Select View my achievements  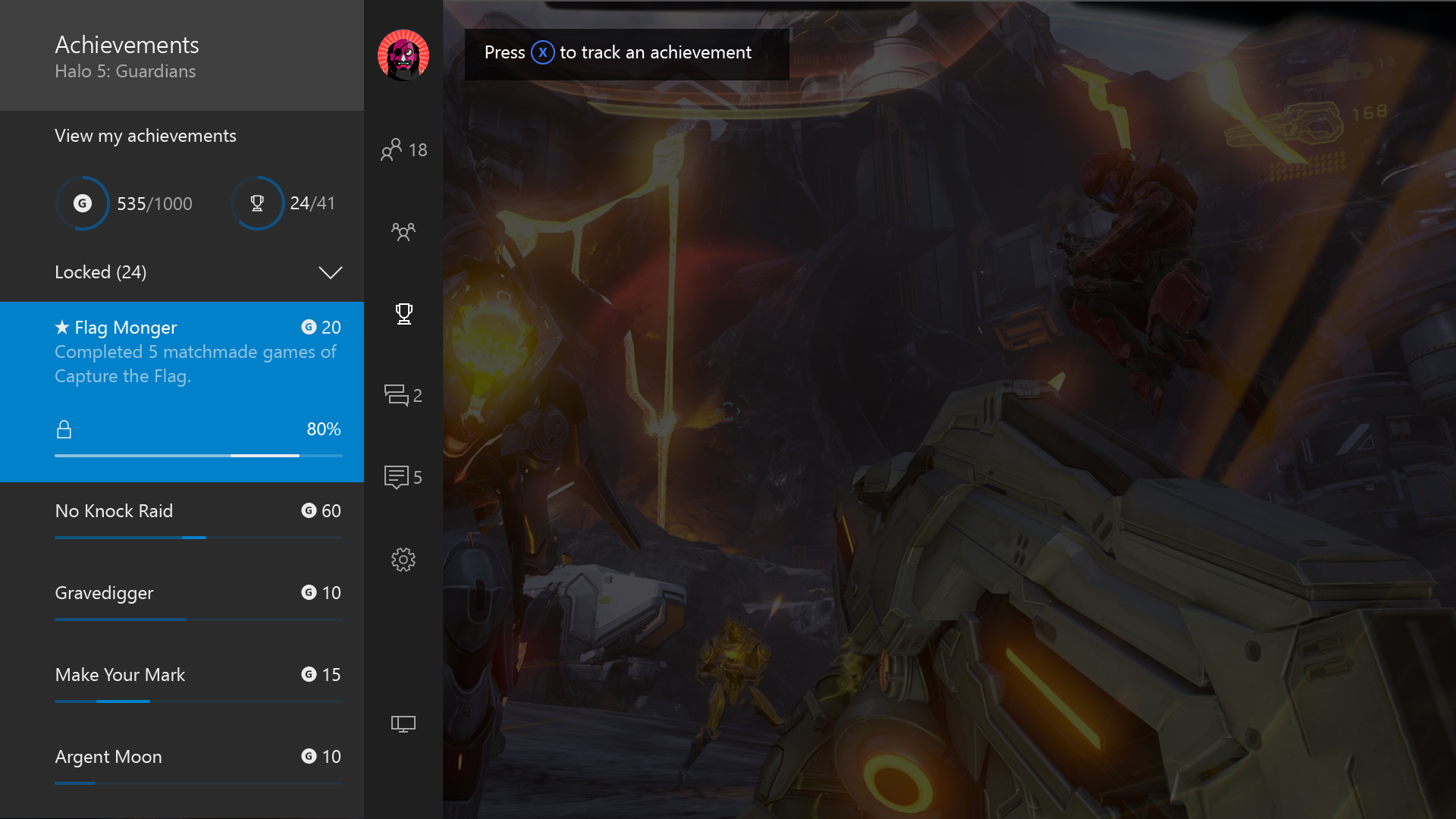tap(146, 136)
